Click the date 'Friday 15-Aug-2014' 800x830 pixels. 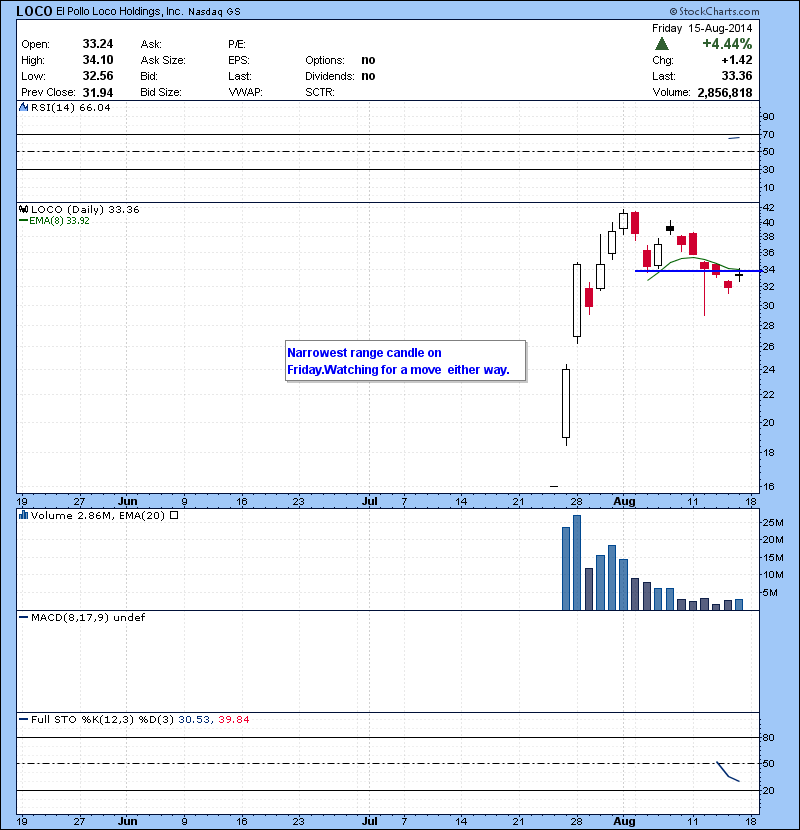[x=702, y=28]
